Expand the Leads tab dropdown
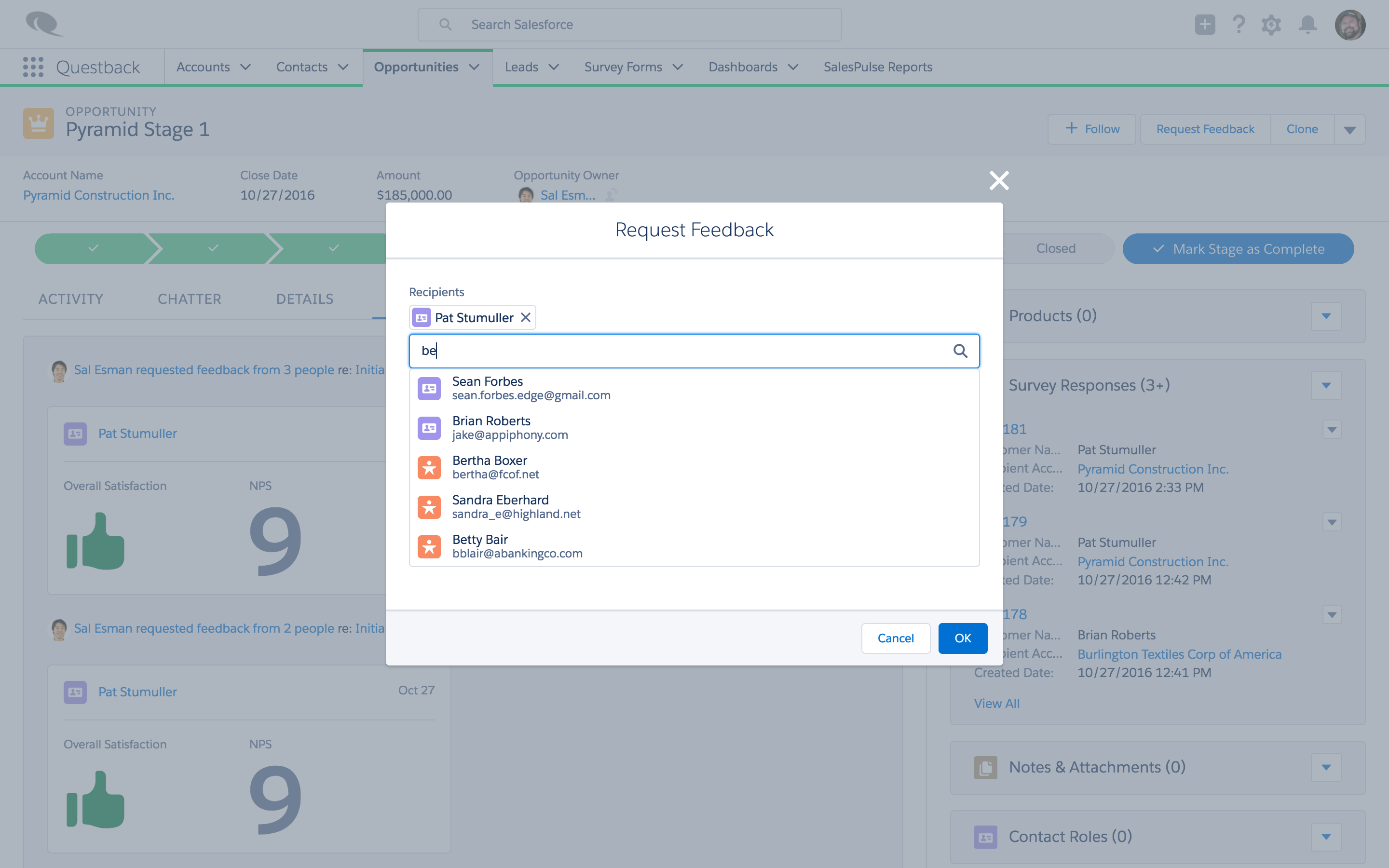 click(x=554, y=67)
